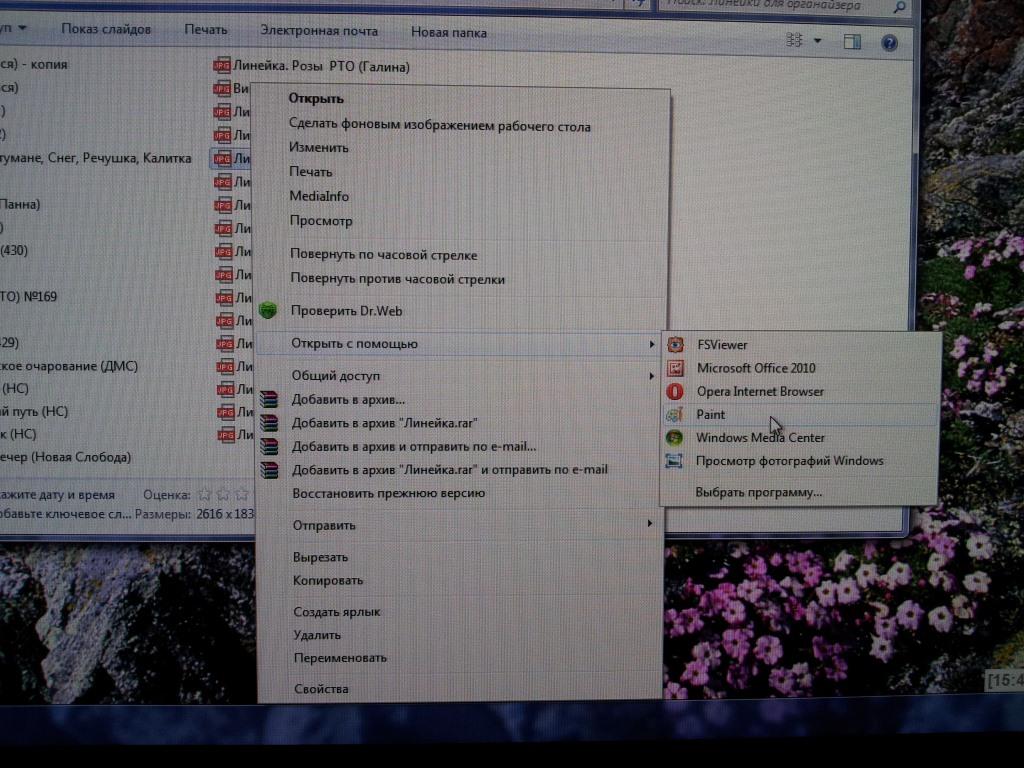This screenshot has width=1024, height=768.
Task: Open the help question mark icon
Action: [x=888, y=42]
